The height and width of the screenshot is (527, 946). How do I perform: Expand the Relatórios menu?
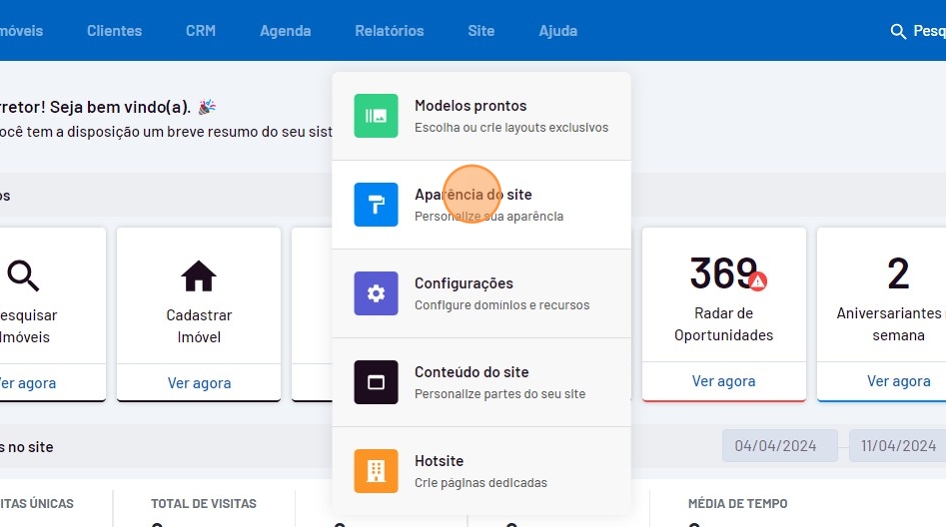pyautogui.click(x=389, y=31)
